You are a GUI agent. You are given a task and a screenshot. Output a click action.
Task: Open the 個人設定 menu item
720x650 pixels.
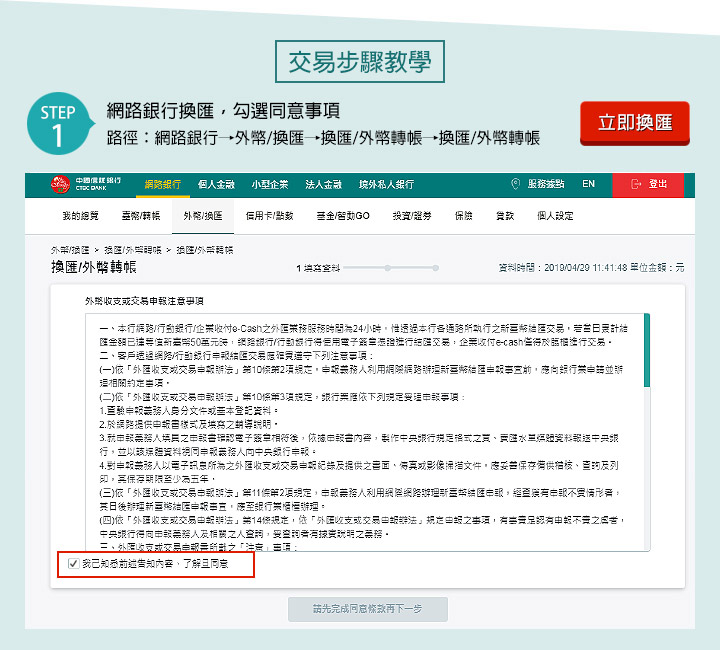[555, 215]
